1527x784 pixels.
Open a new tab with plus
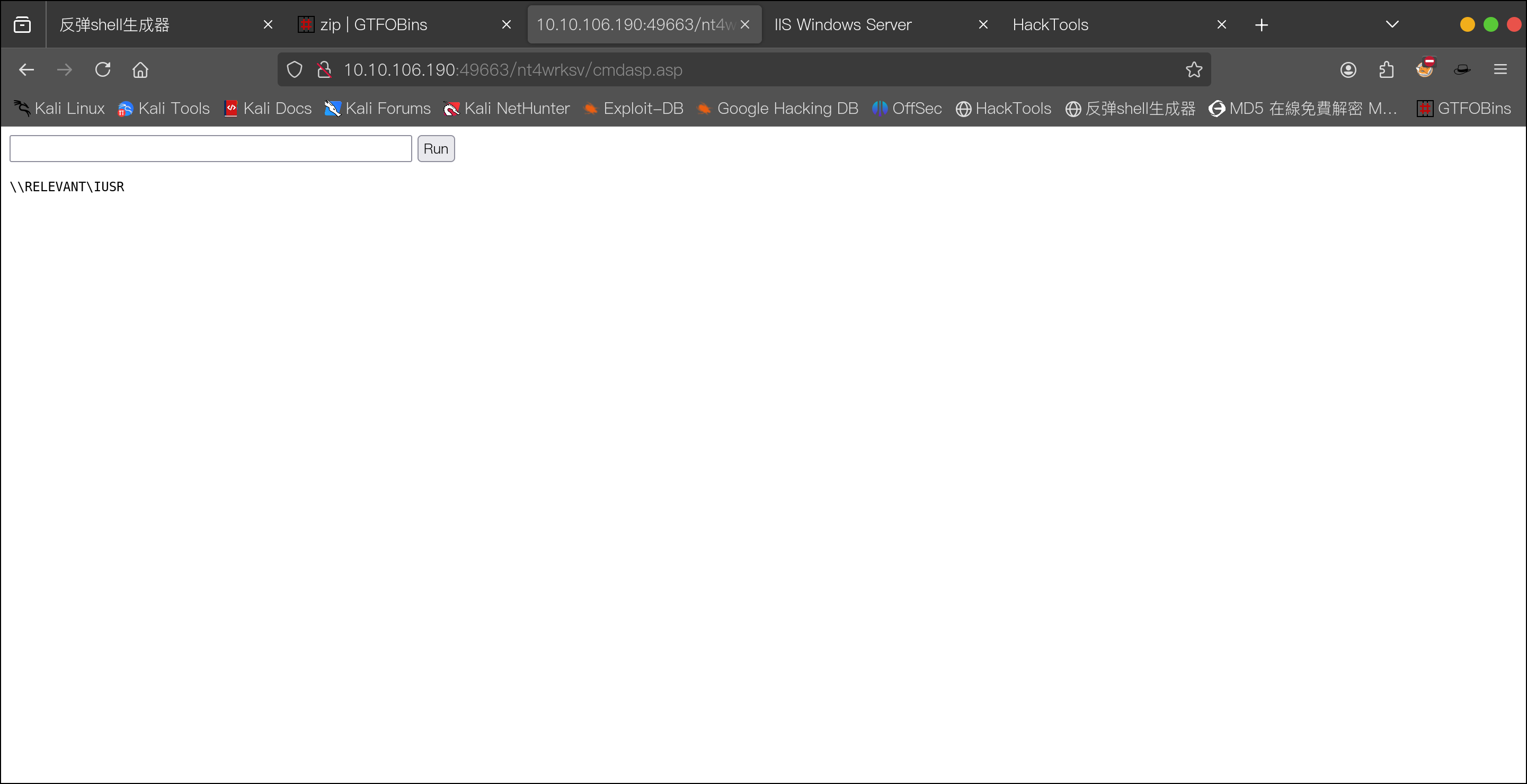(x=1262, y=24)
